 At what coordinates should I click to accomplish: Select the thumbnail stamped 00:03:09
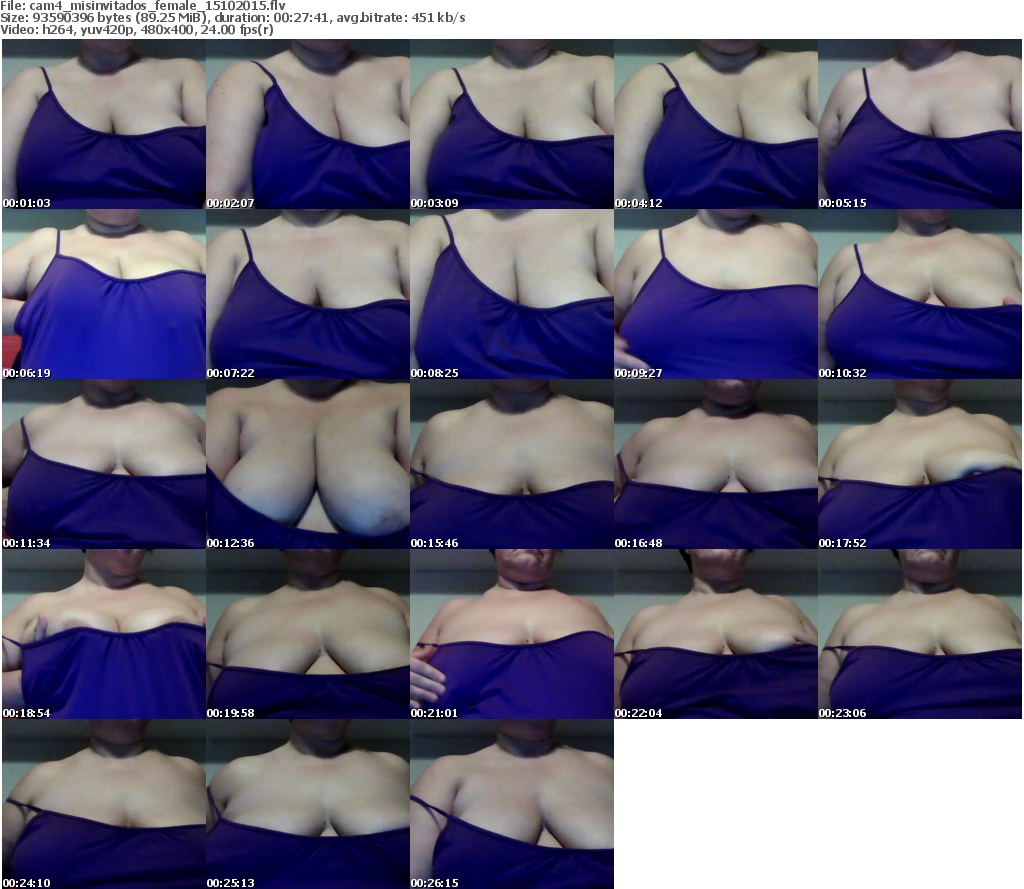tap(512, 124)
